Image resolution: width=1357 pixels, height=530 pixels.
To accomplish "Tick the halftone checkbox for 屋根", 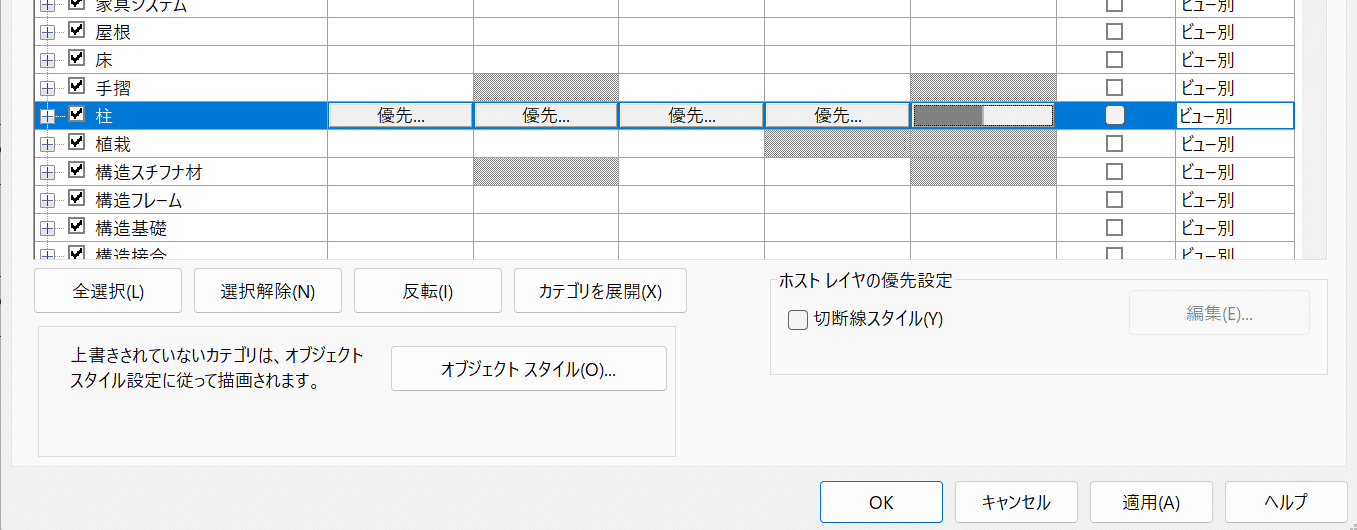I will (1114, 31).
